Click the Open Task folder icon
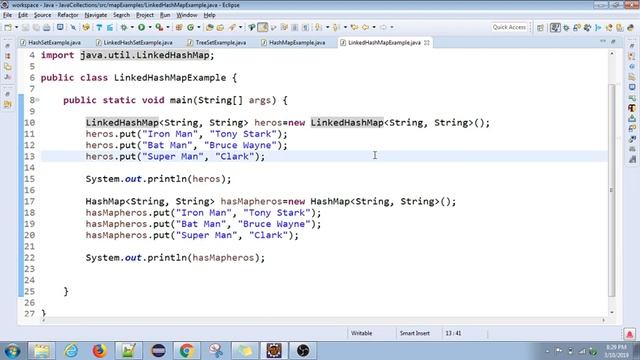Image resolution: width=640 pixels, height=360 pixels. point(220,27)
